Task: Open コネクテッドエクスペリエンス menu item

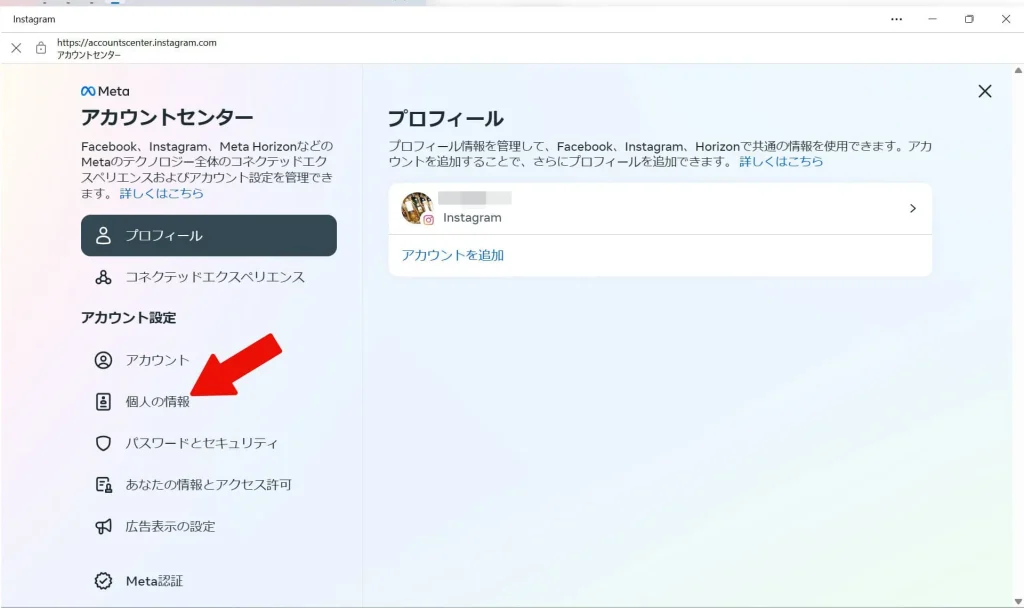Action: point(208,277)
